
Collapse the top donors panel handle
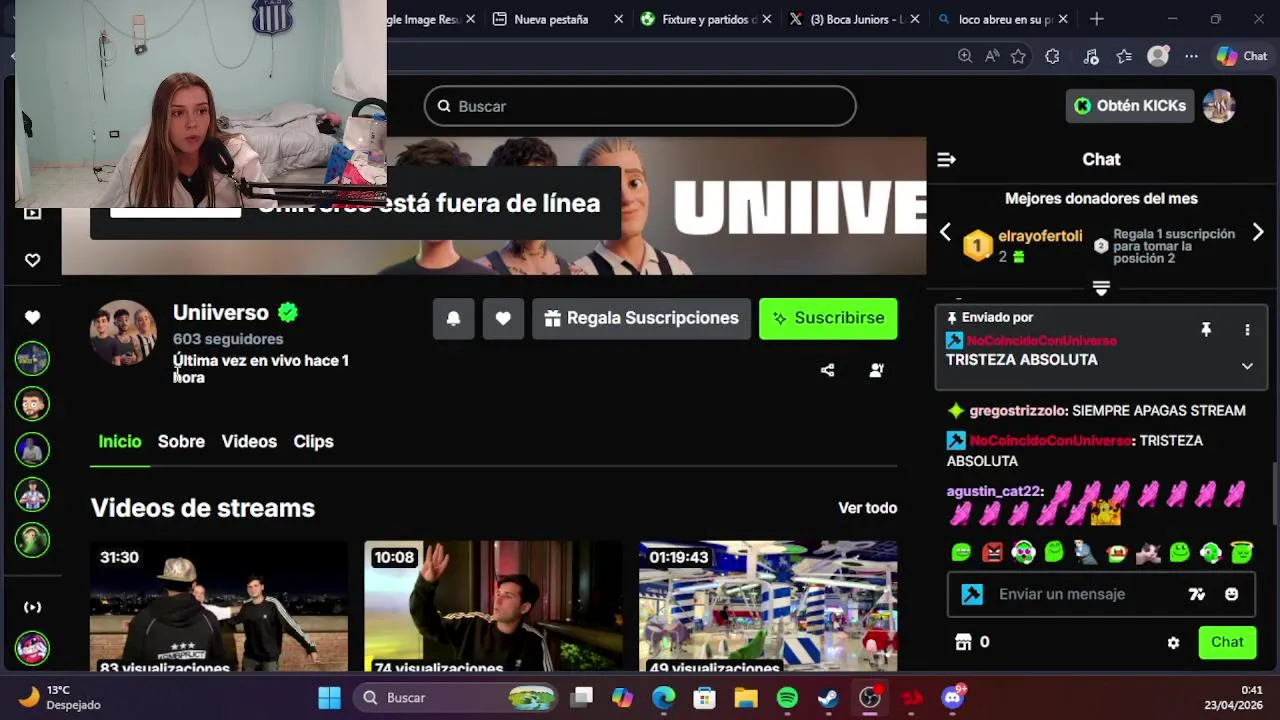click(1101, 288)
